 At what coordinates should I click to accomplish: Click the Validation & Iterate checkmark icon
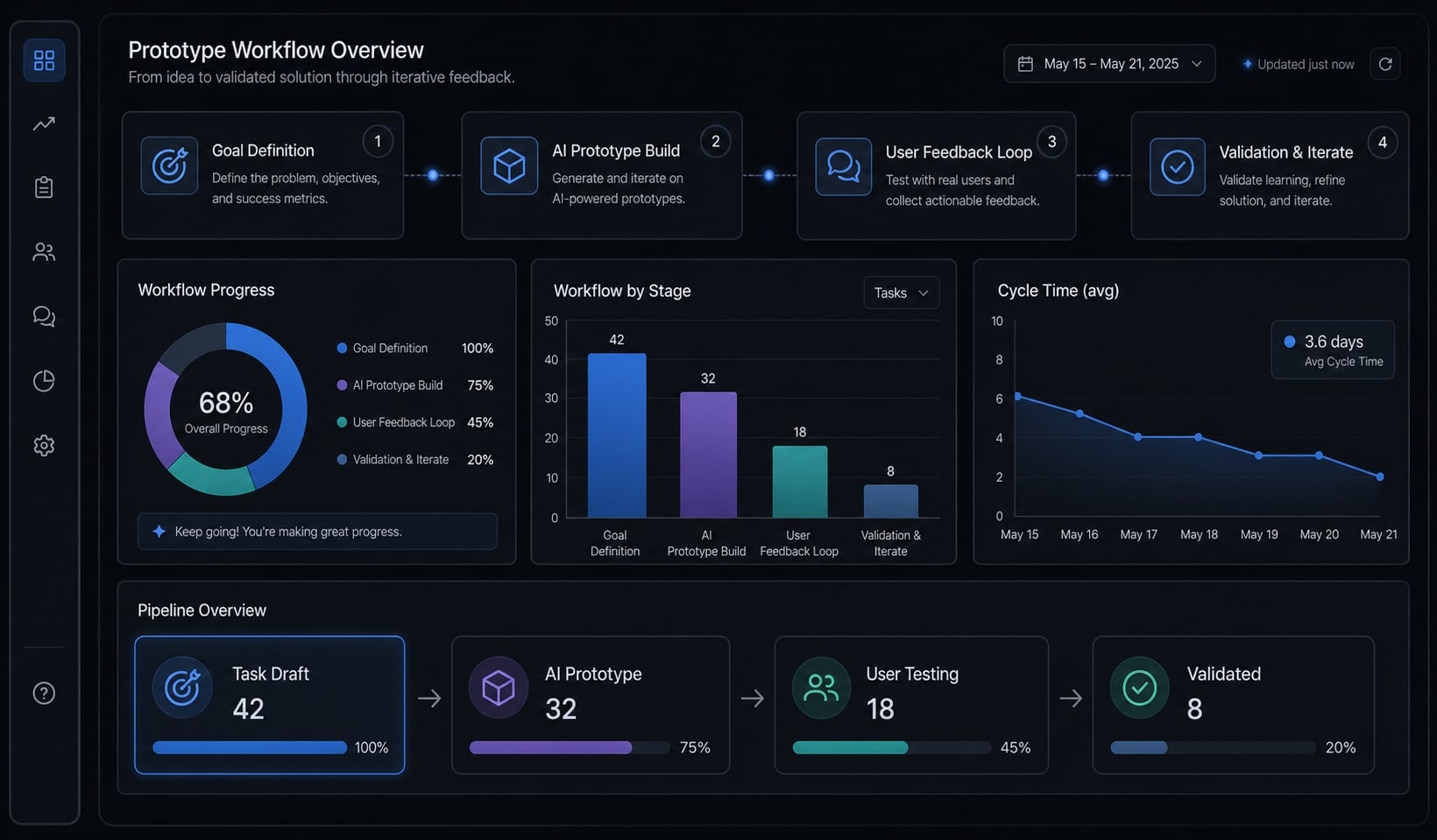pos(1177,166)
